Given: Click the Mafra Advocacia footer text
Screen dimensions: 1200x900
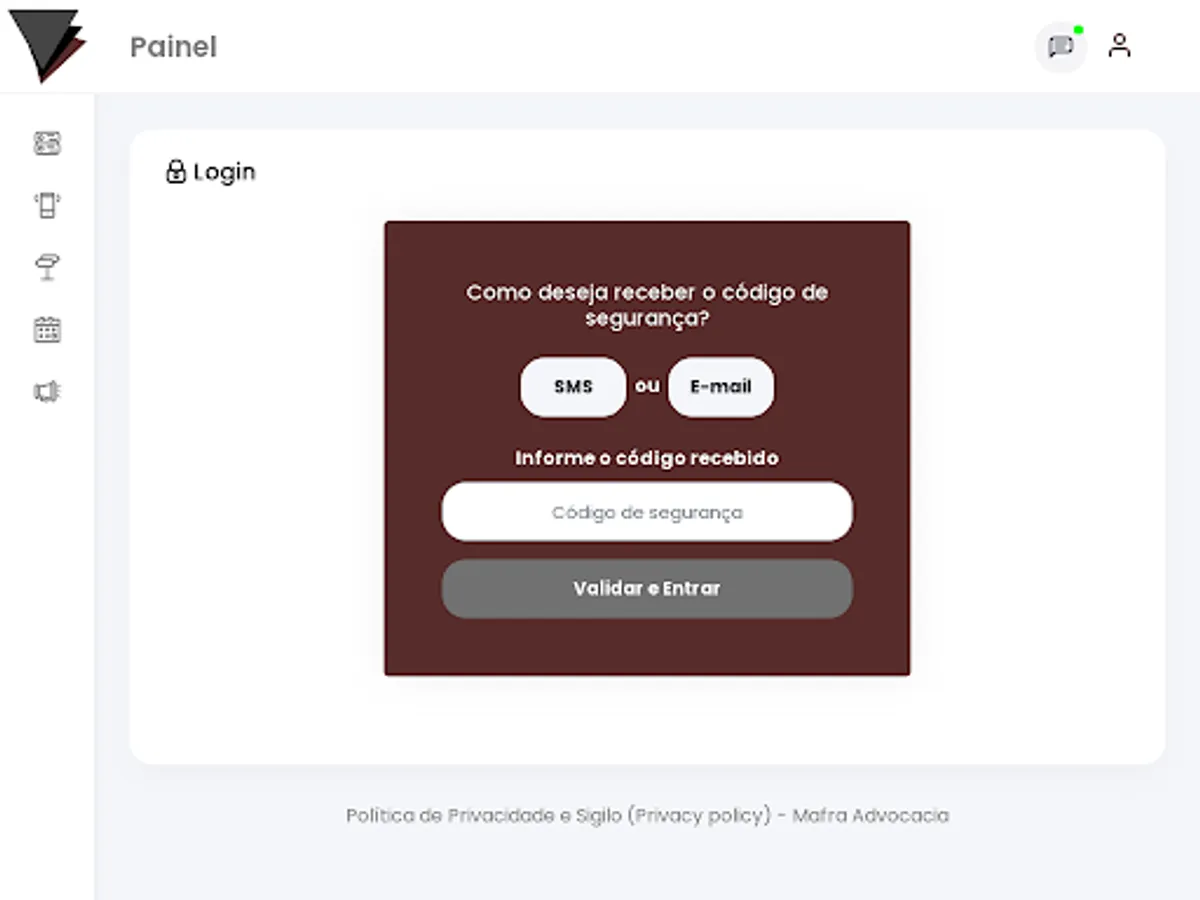Looking at the screenshot, I should click(x=870, y=816).
